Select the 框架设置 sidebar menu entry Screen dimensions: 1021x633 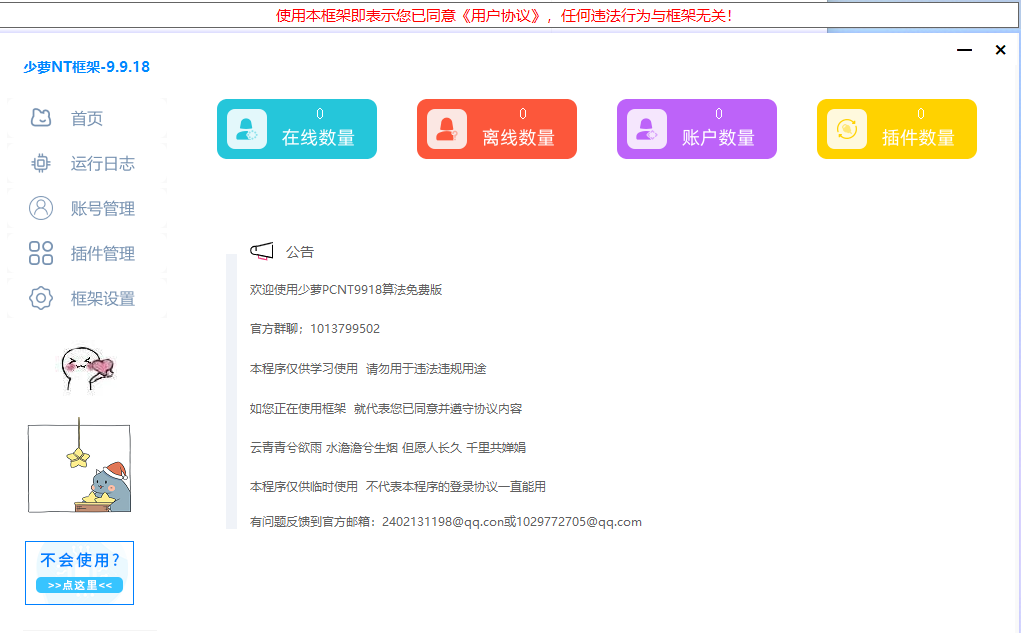point(103,298)
